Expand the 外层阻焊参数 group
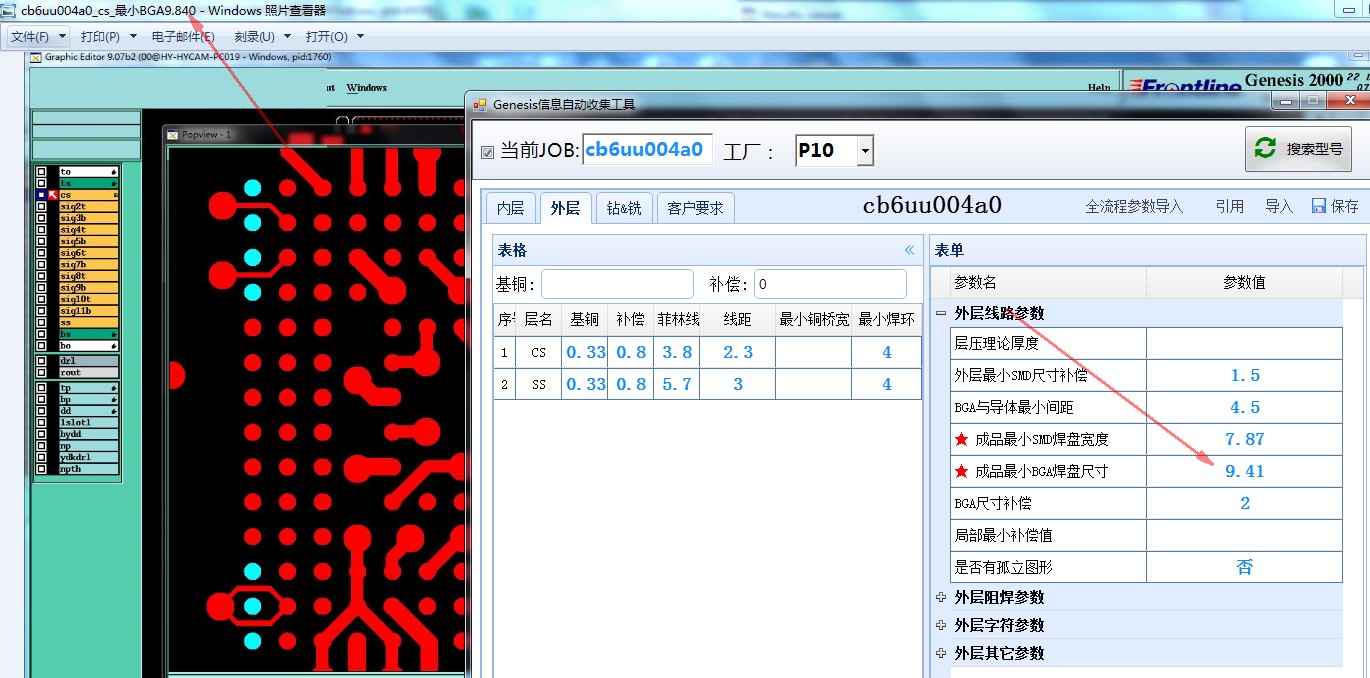The height and width of the screenshot is (678, 1370). 941,597
